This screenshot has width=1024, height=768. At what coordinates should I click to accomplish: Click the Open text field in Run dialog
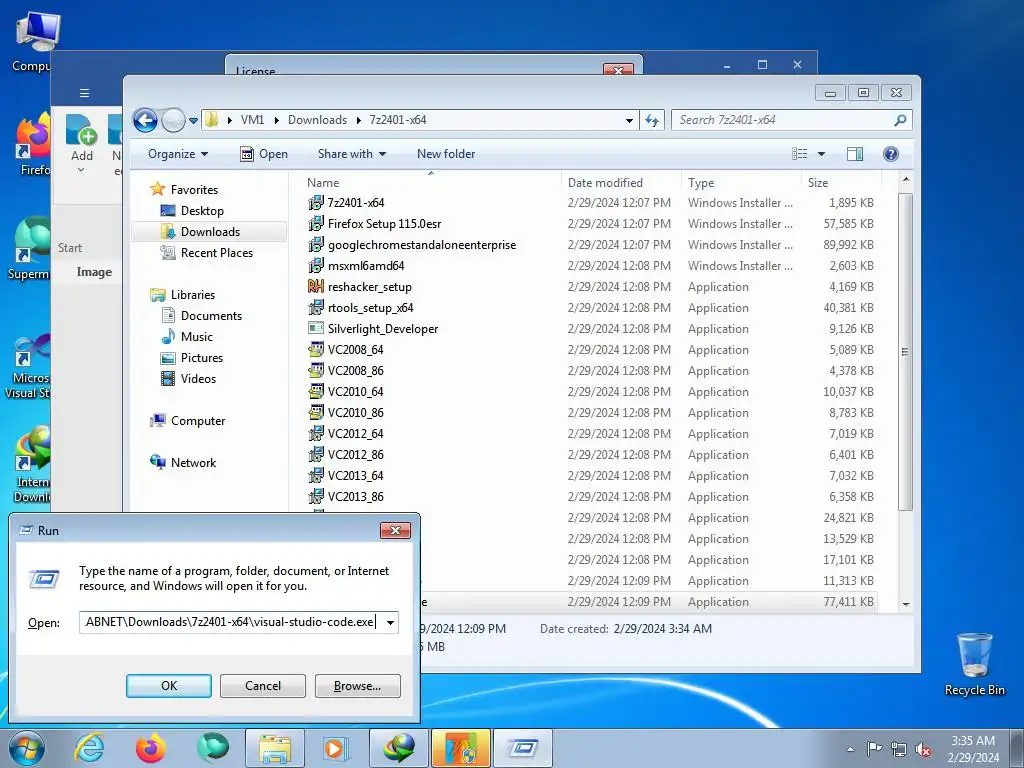(x=231, y=622)
